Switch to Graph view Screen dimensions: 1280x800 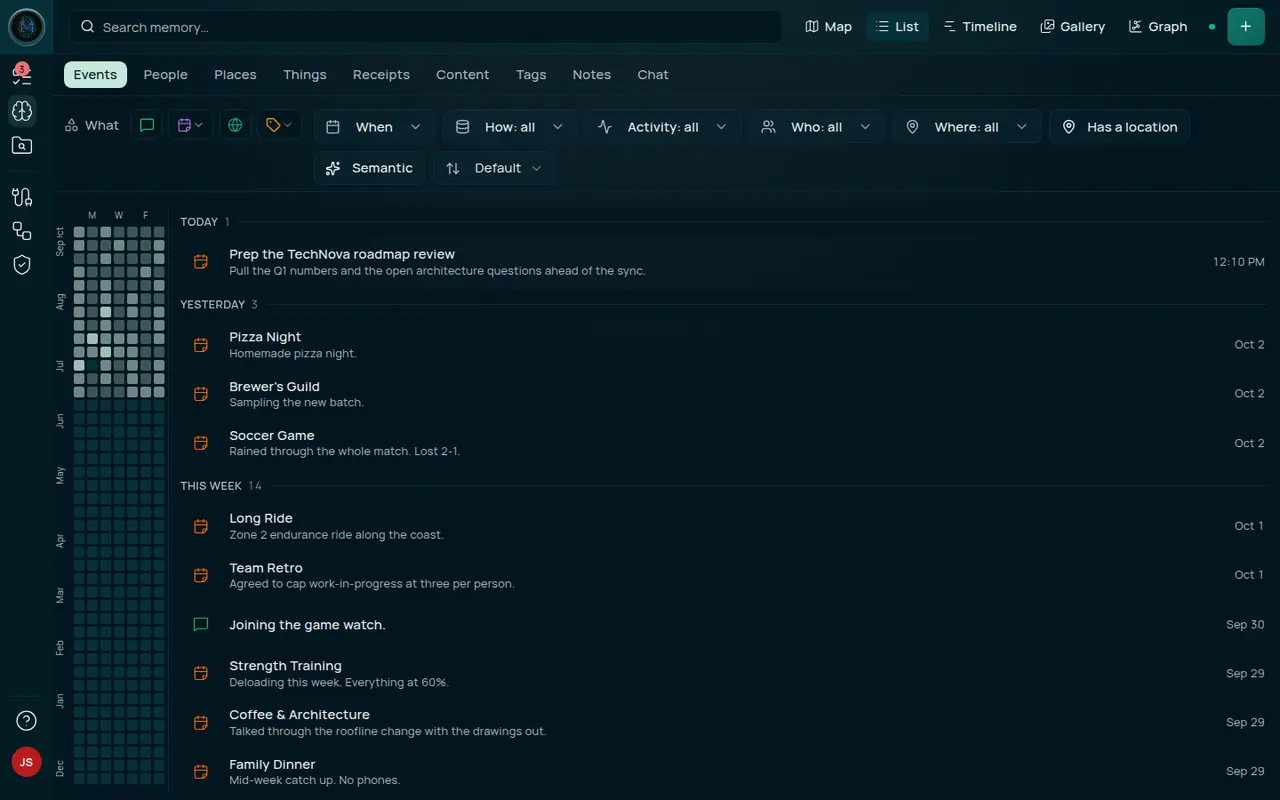1158,27
